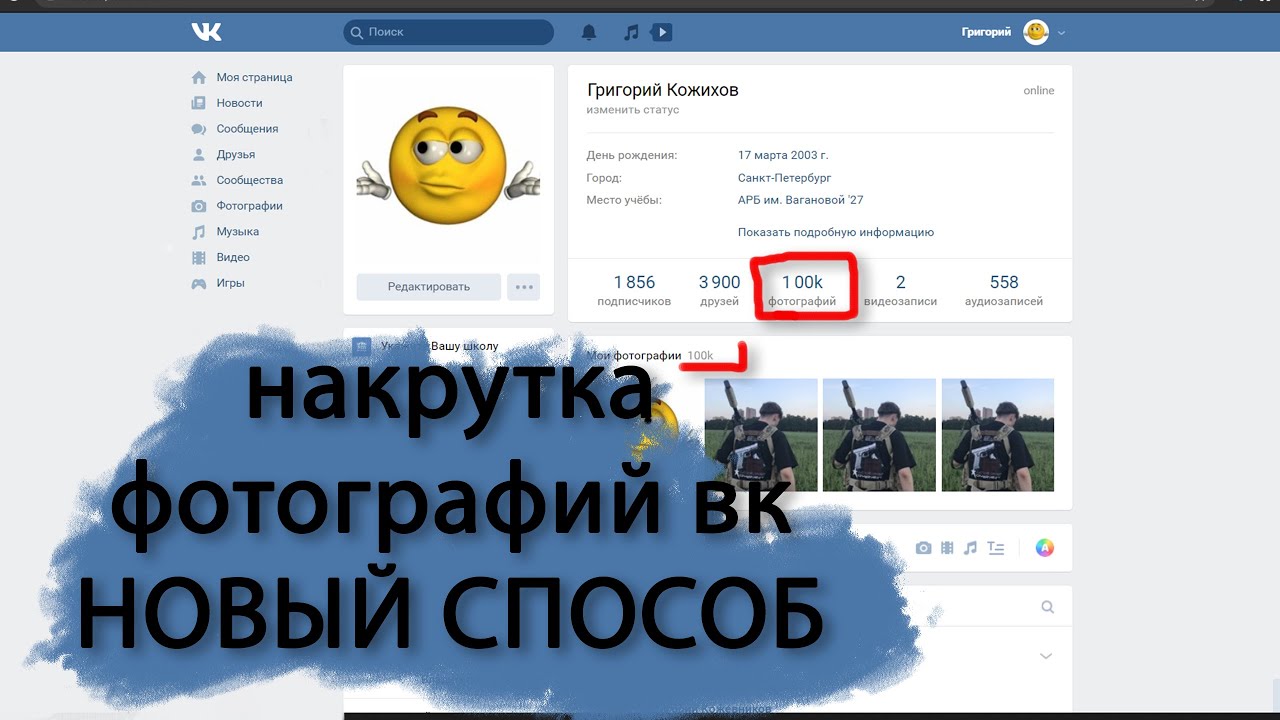This screenshot has height=720, width=1280.
Task: Expand the chevron below the wall search
Action: (x=1046, y=657)
